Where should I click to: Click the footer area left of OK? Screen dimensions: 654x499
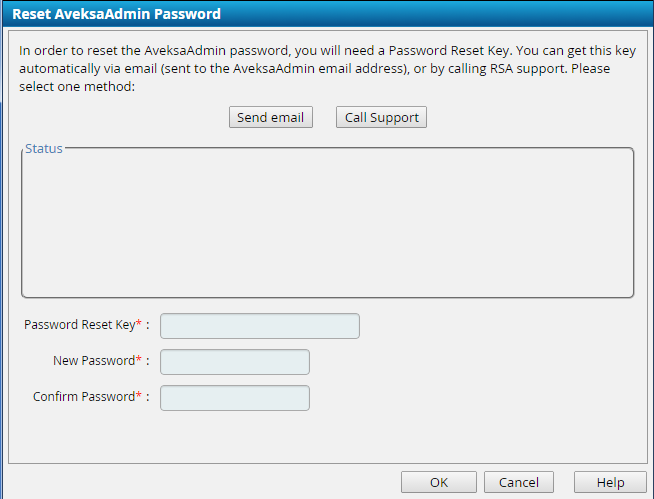point(200,482)
